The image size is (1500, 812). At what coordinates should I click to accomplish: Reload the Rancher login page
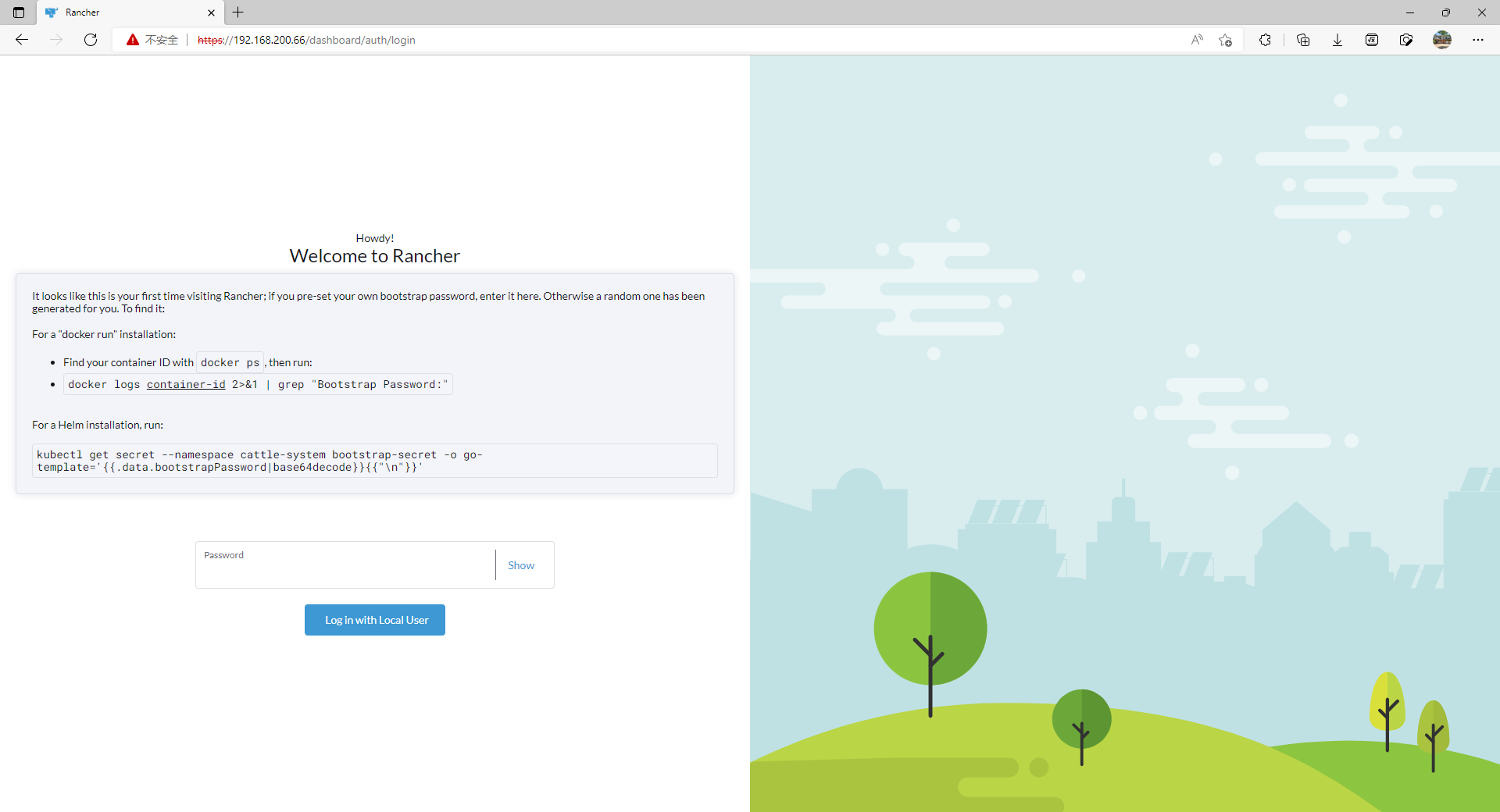pyautogui.click(x=91, y=40)
